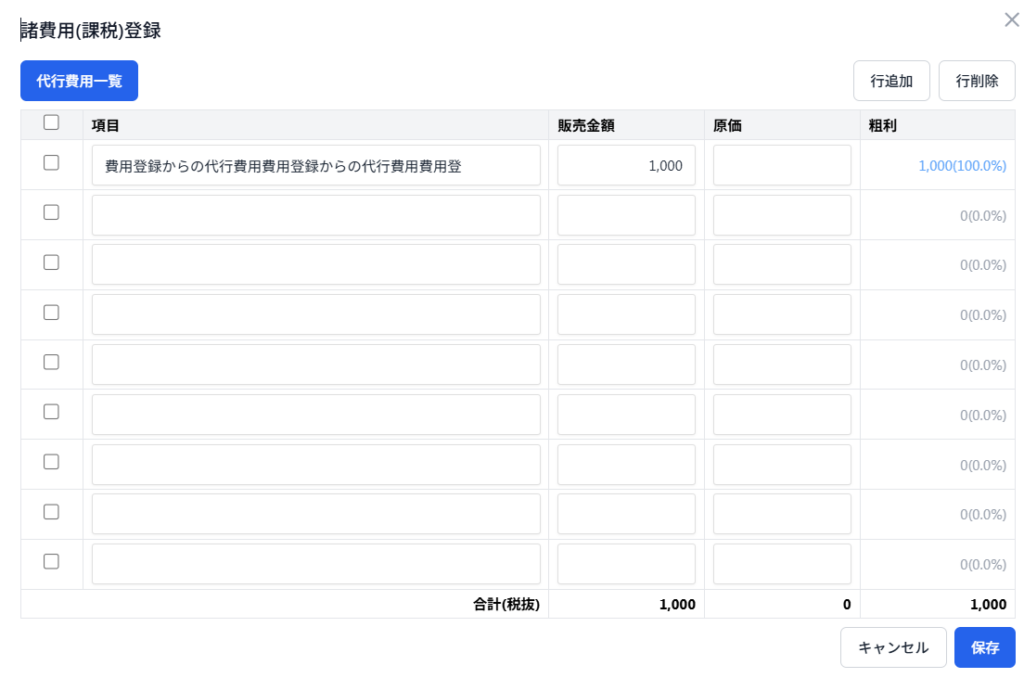Select the third row 販売金額 input
This screenshot has height=678, width=1024.
tap(626, 265)
